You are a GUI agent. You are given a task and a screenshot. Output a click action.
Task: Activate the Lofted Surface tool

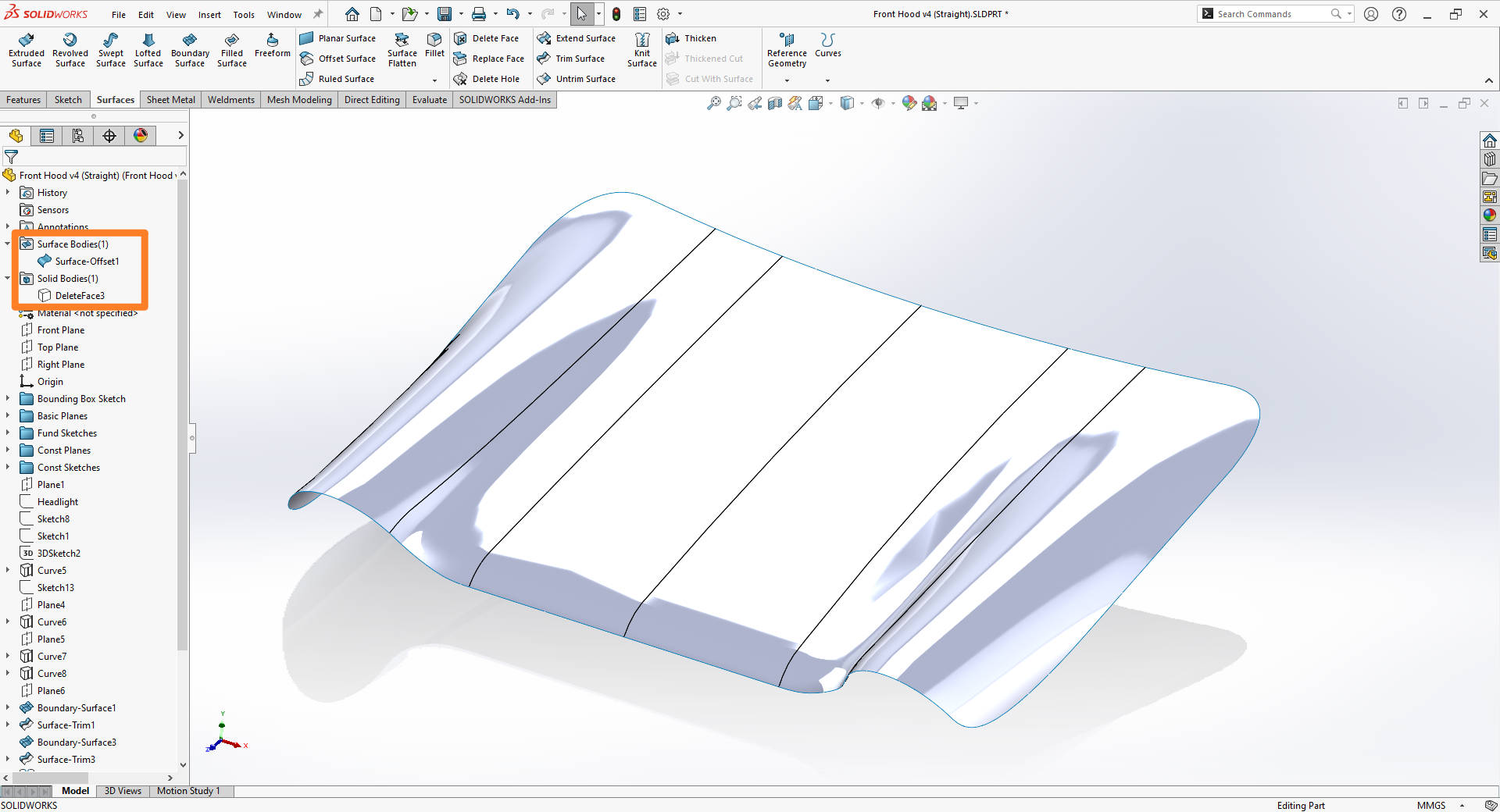pos(148,50)
